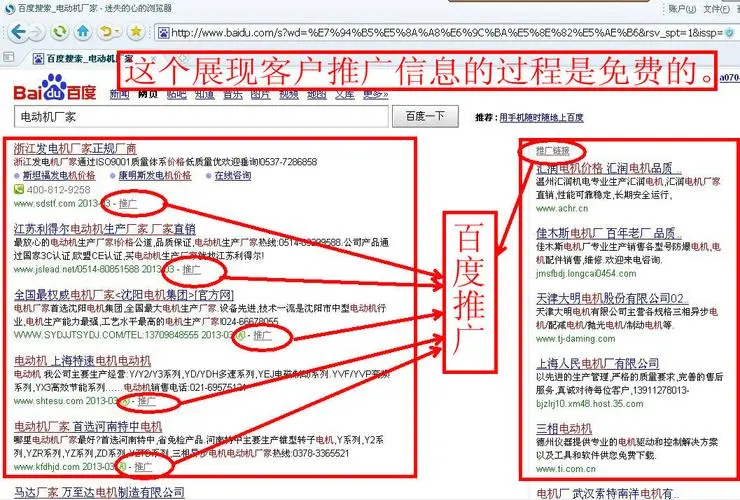Image resolution: width=740 pixels, height=500 pixels.
Task: Click the phone number 400-812-9258
Action: (x=59, y=190)
